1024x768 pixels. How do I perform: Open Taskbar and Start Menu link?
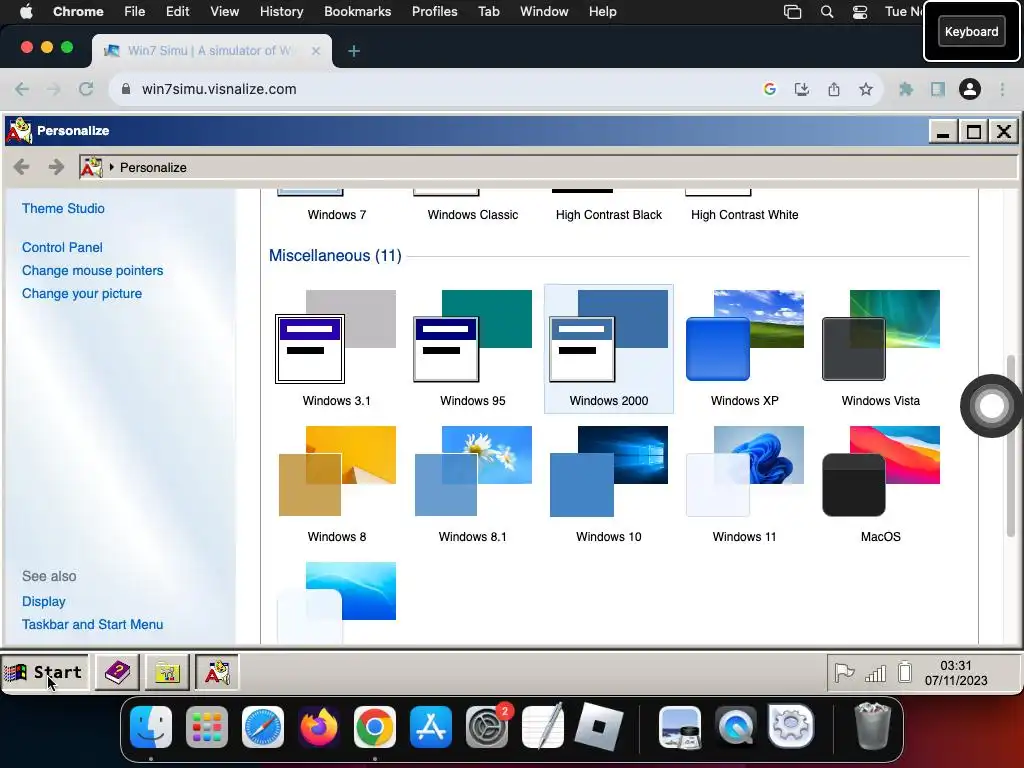[x=92, y=624]
